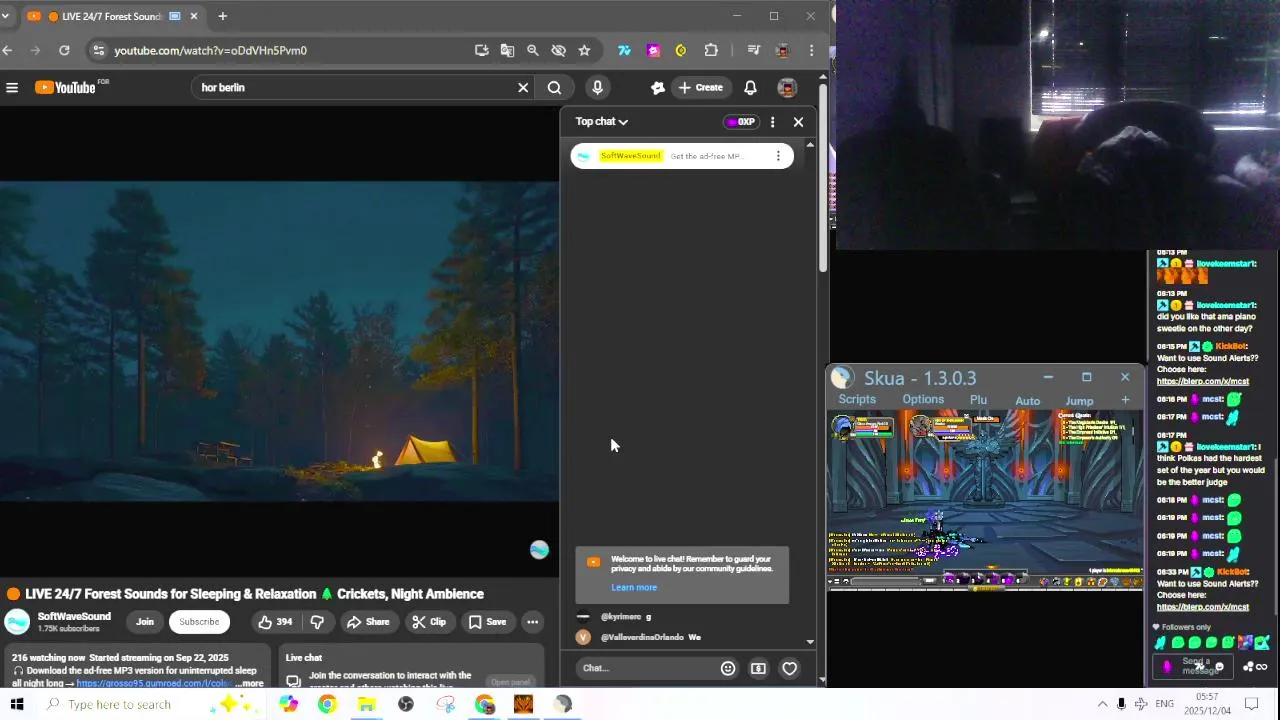Select the LIVE 24/7 Forest Sounds tab
This screenshot has width=1280, height=720.
(x=113, y=16)
